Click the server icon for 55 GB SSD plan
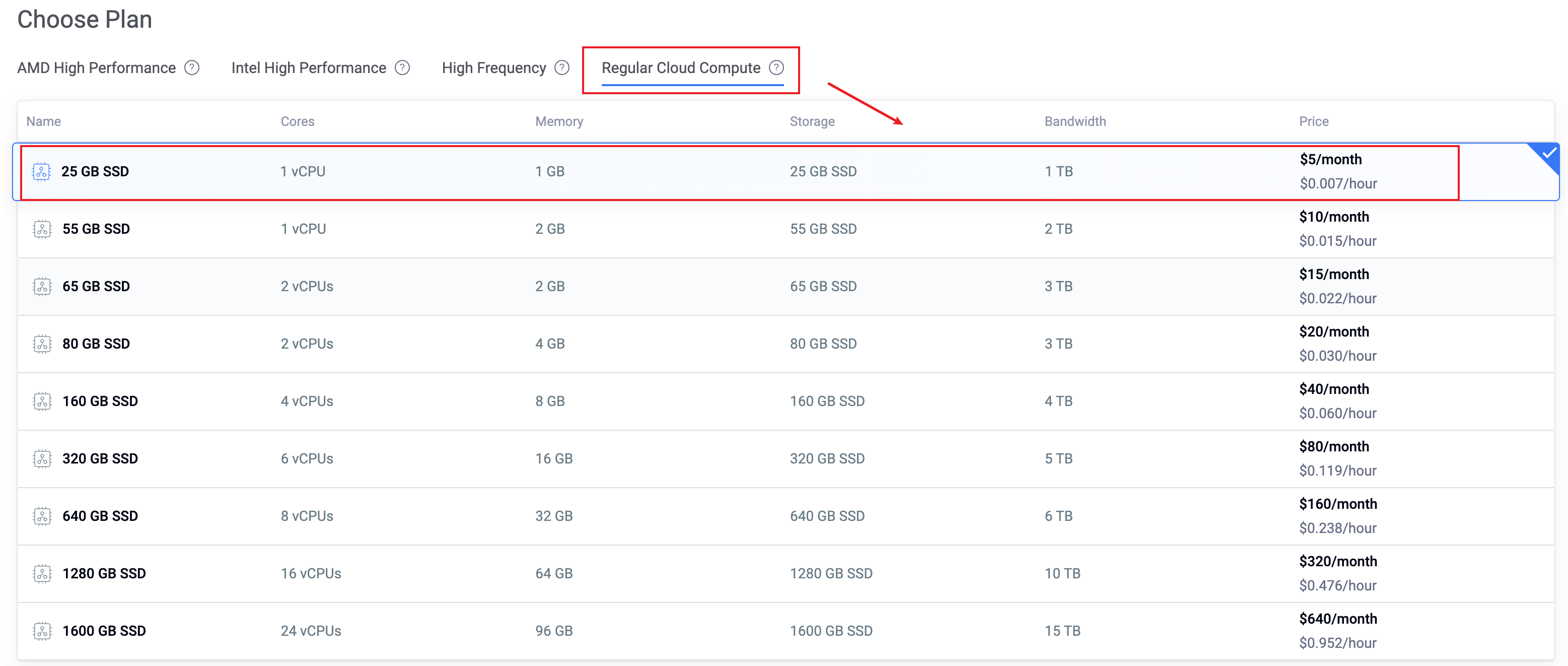Viewport: 1568px width, 666px height. tap(42, 229)
